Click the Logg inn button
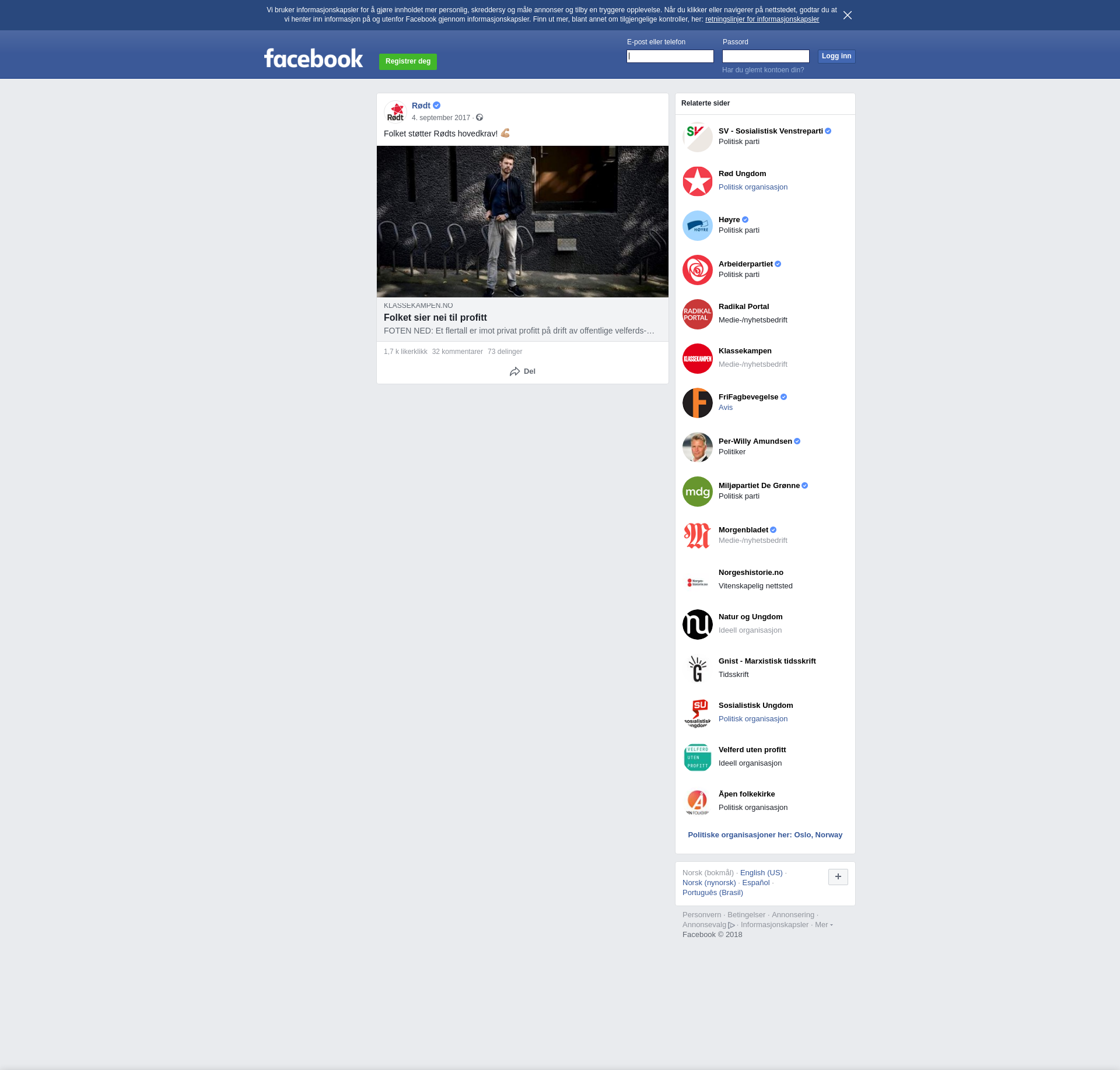Screen dimensions: 1120x1070 836,56
